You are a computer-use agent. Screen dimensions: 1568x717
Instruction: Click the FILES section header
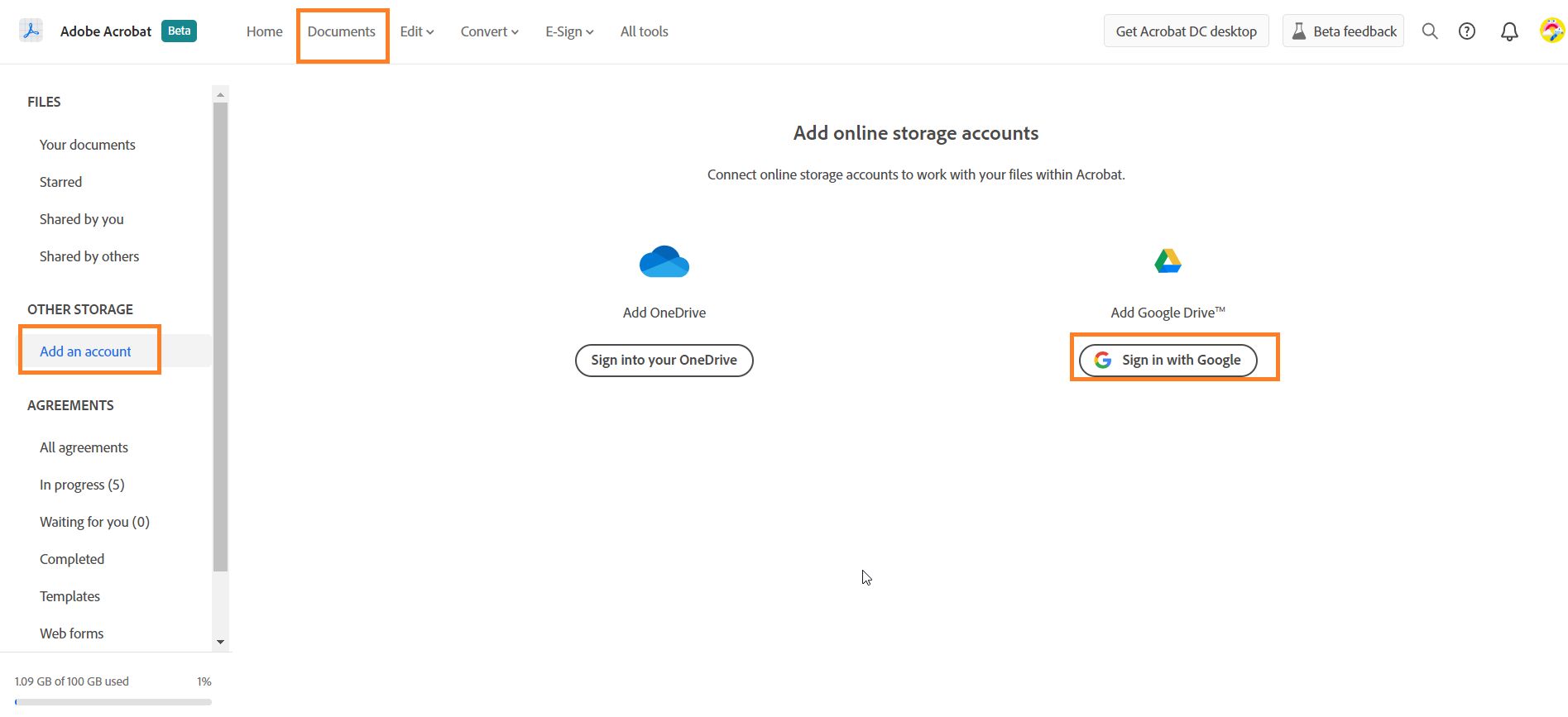point(44,102)
